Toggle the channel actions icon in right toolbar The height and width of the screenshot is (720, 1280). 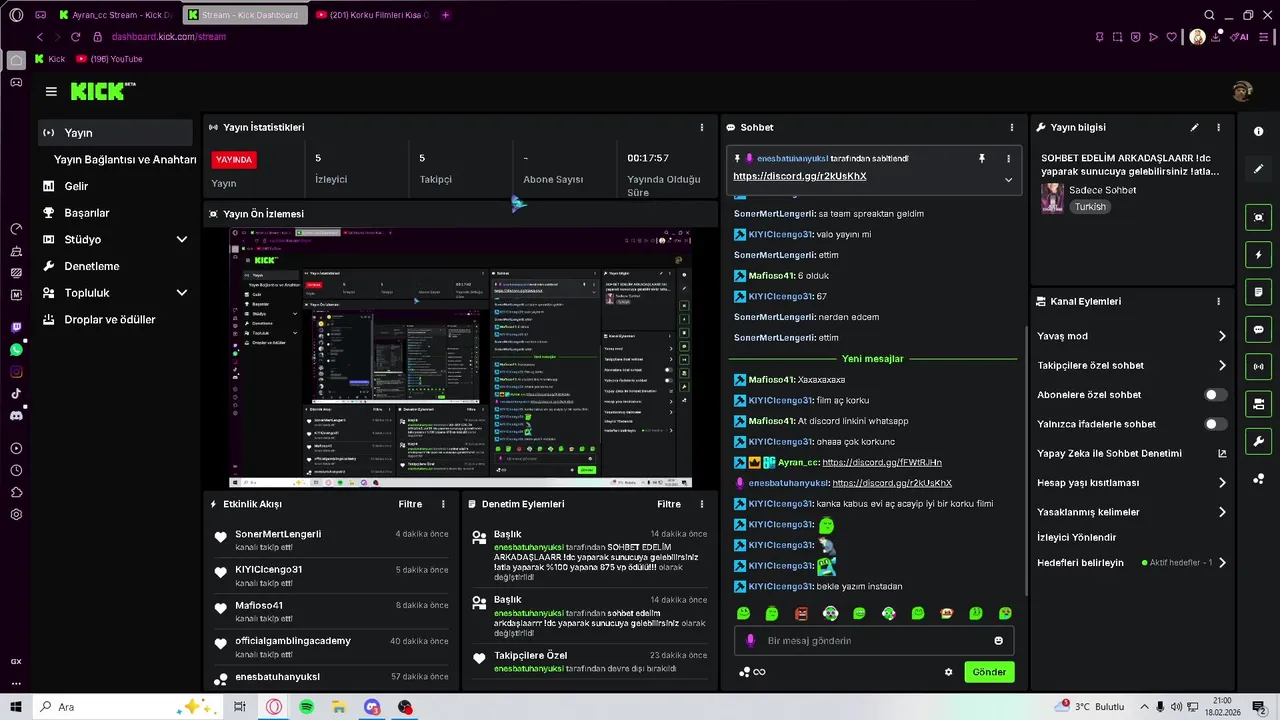point(1258,404)
